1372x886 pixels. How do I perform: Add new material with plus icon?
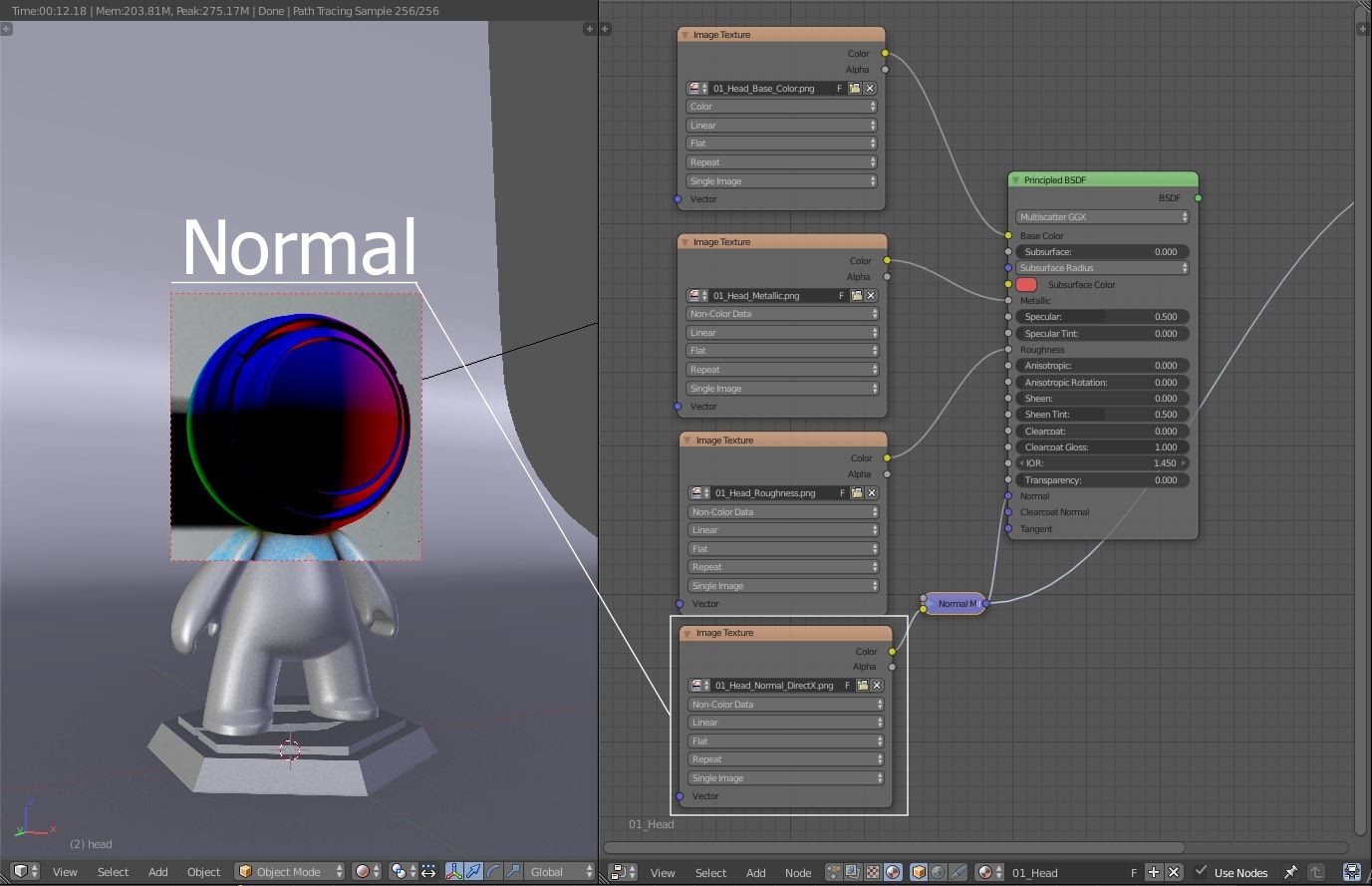pyautogui.click(x=1154, y=872)
